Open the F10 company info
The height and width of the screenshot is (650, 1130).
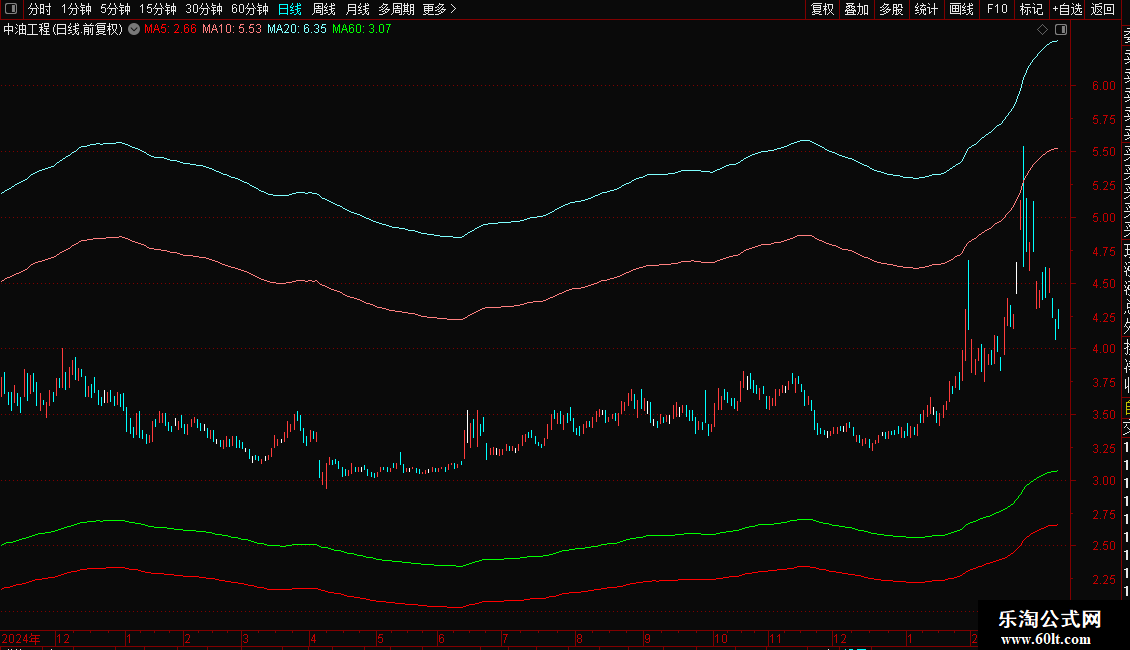click(x=997, y=9)
